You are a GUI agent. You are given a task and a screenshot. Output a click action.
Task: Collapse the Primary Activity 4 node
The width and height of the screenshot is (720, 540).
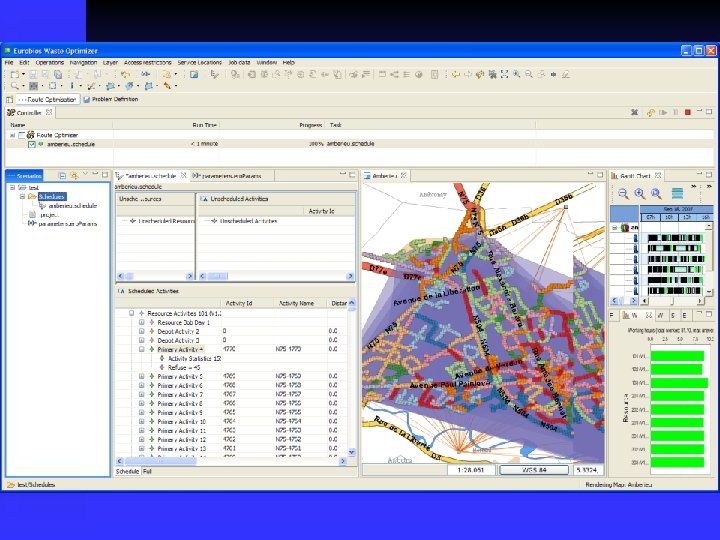(142, 350)
